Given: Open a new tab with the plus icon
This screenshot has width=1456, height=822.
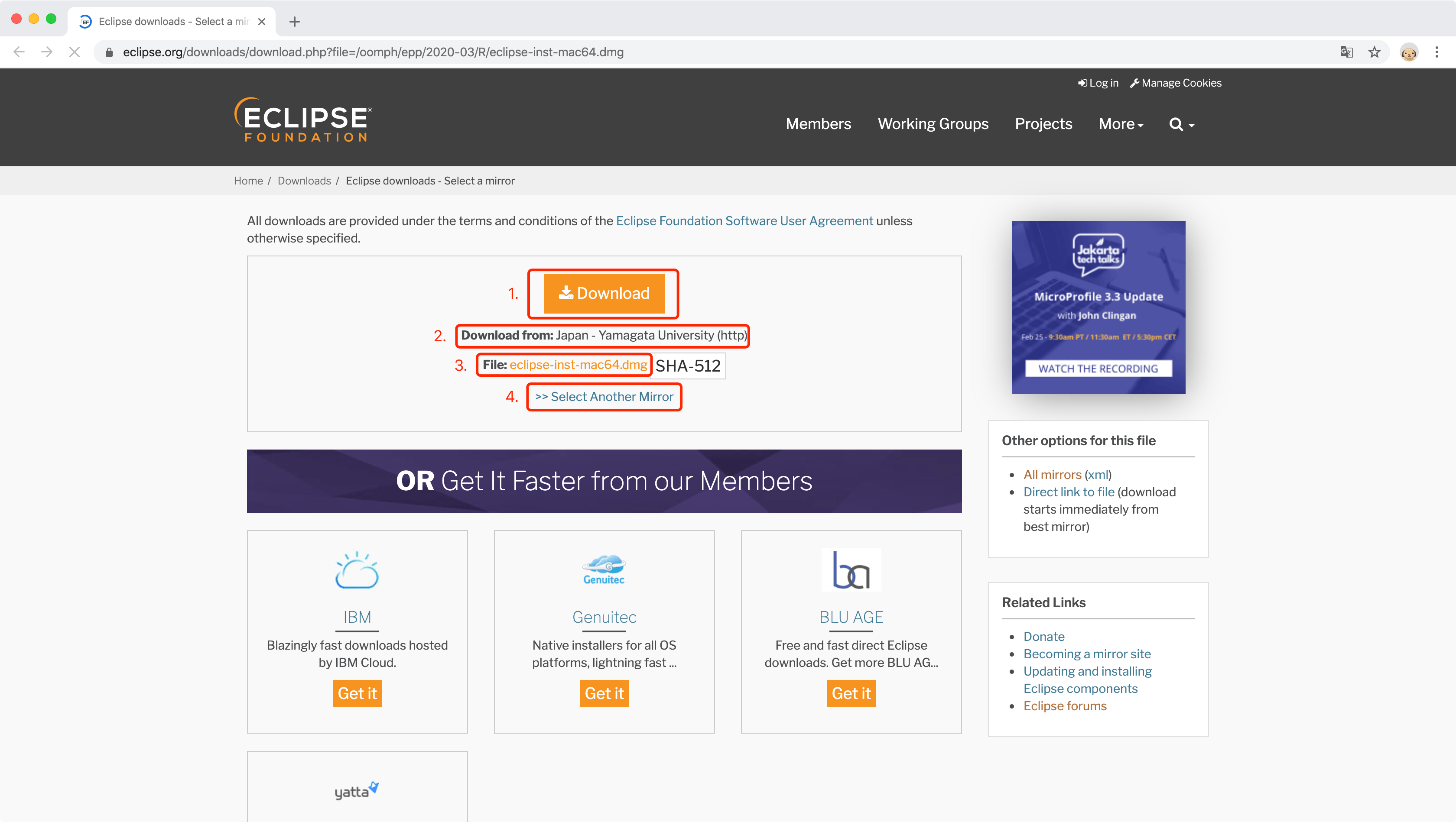Looking at the screenshot, I should tap(295, 22).
